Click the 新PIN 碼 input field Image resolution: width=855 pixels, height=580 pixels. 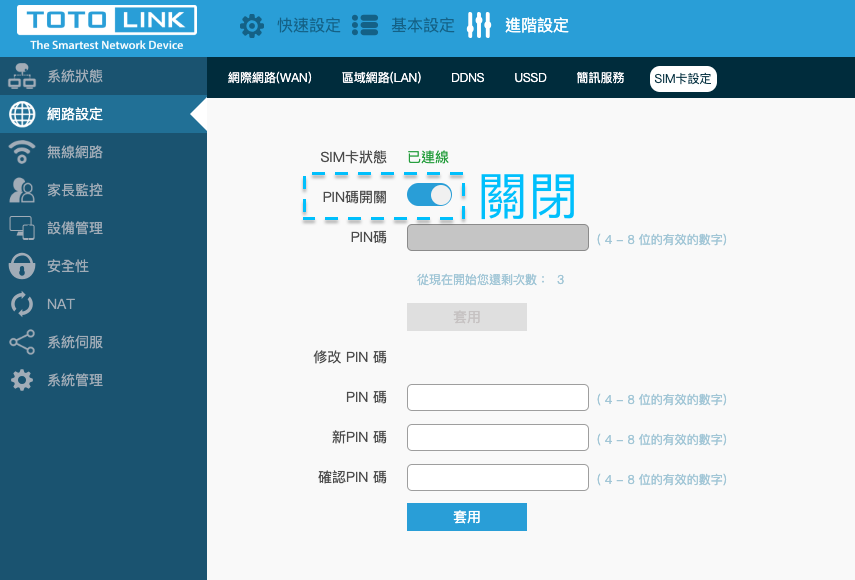coord(498,437)
